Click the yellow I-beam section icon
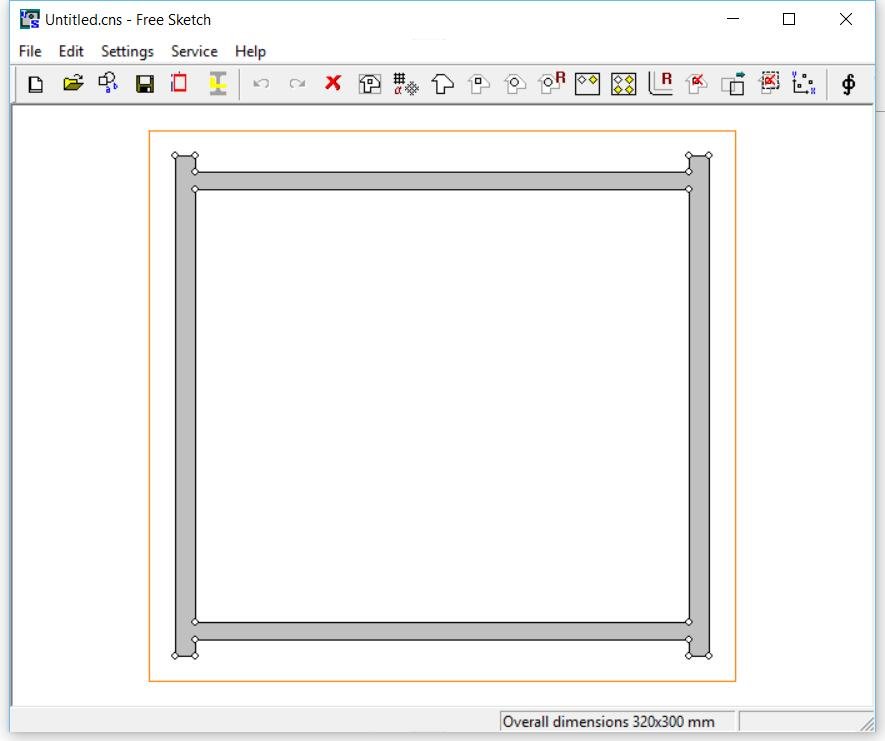 click(218, 84)
